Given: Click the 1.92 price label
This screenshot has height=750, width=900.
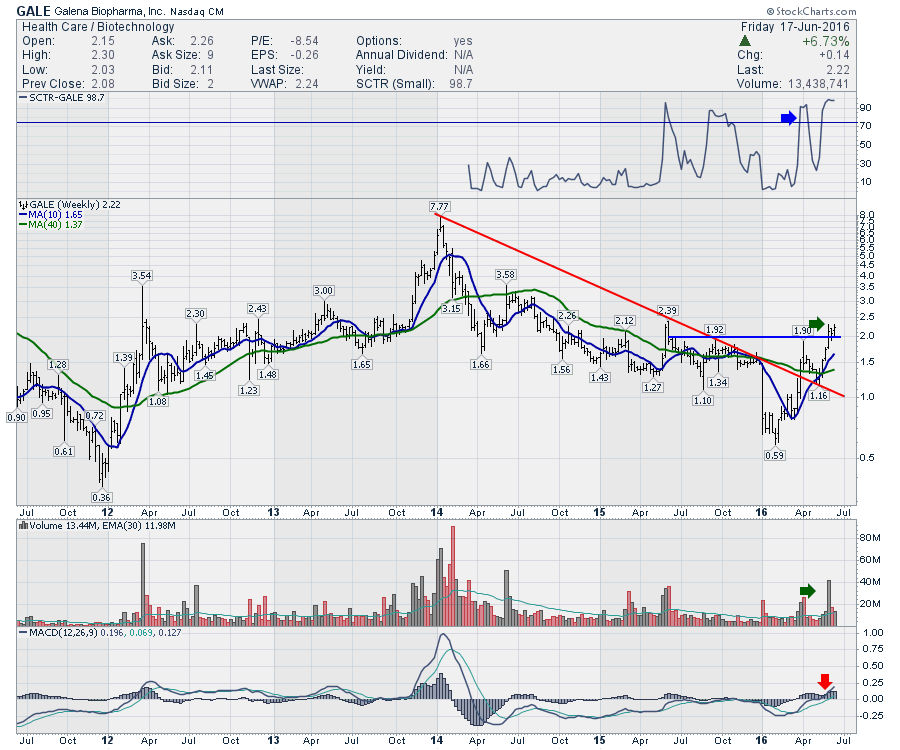Looking at the screenshot, I should [x=715, y=329].
